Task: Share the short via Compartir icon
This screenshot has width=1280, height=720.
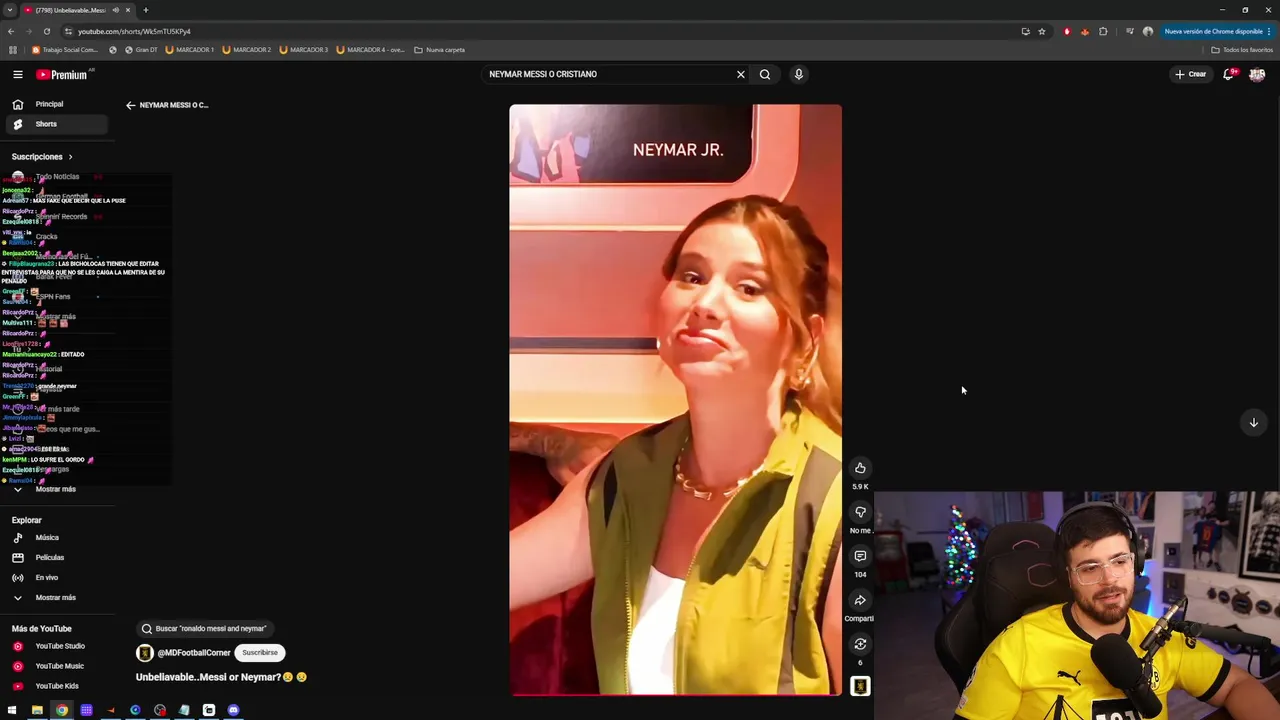Action: tap(860, 600)
